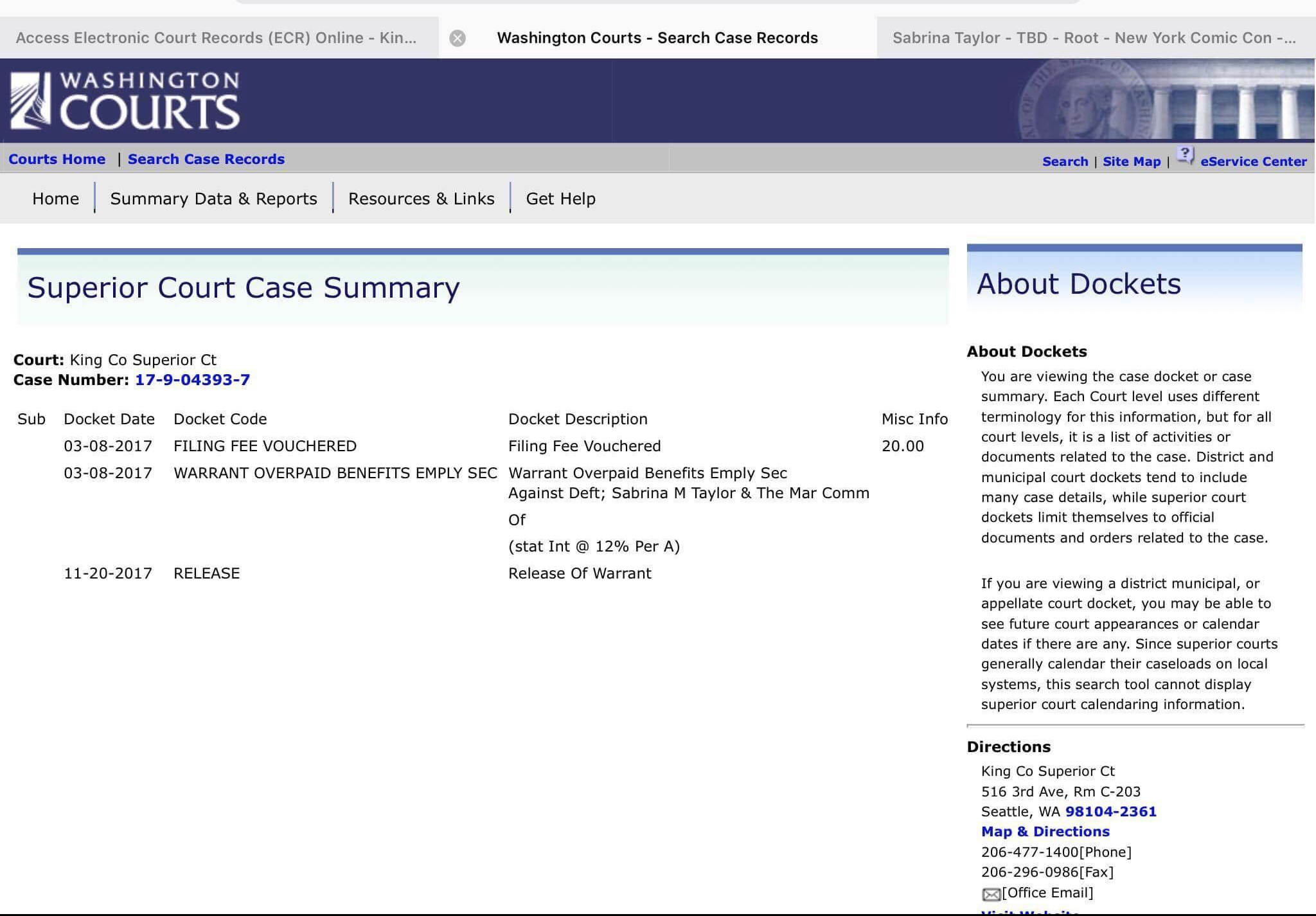1316x916 pixels.
Task: Open Summary Data & Reports menu
Action: 213,199
